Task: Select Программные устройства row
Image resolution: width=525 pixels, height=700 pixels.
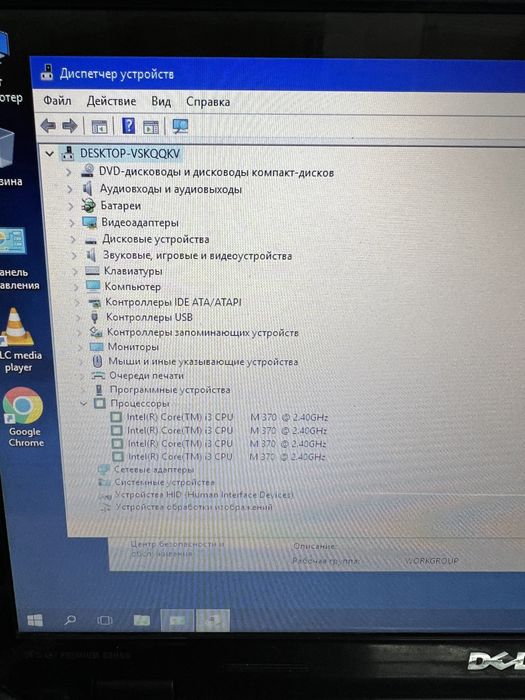Action: (x=170, y=390)
